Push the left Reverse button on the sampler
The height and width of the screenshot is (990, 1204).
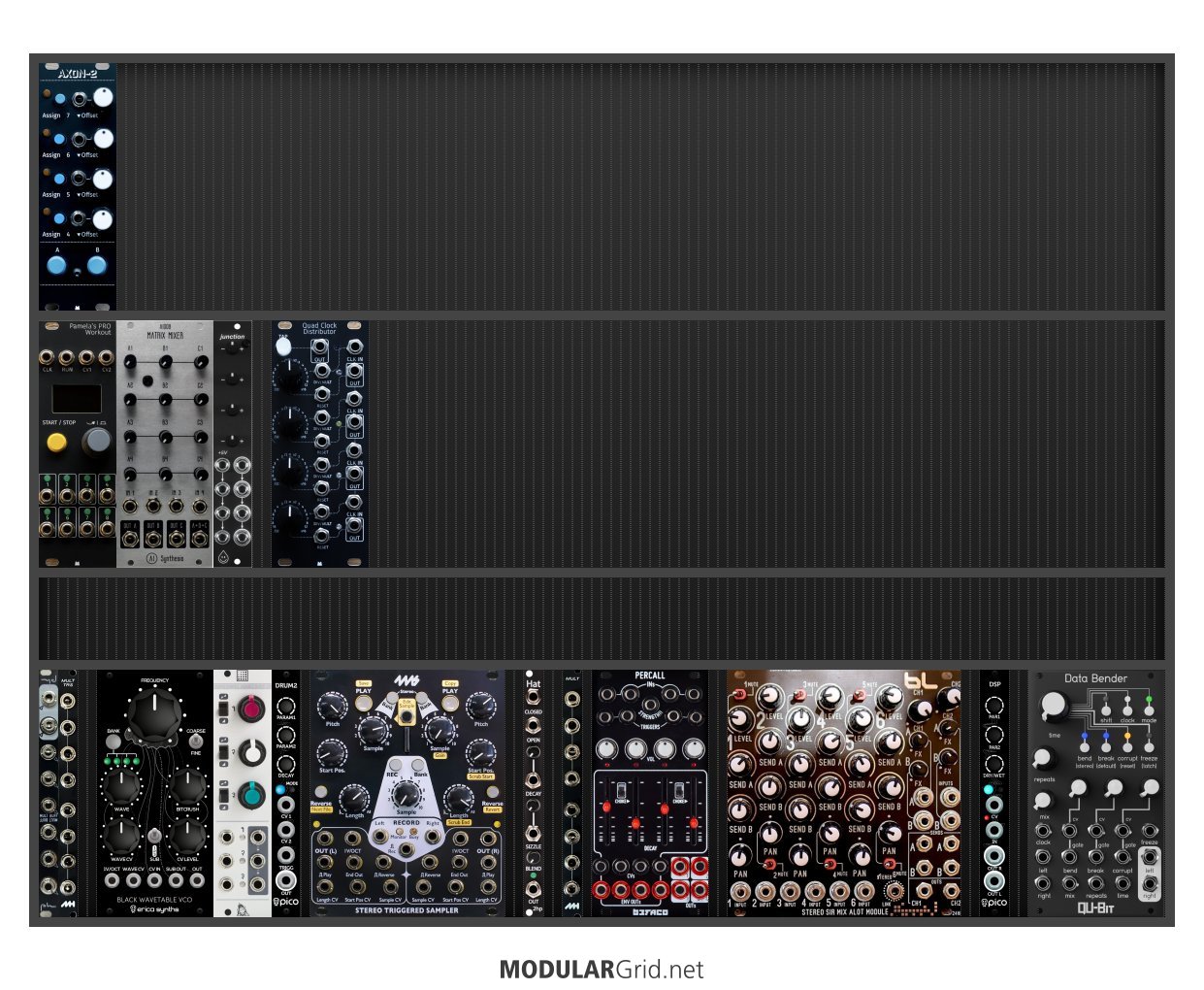[x=321, y=794]
